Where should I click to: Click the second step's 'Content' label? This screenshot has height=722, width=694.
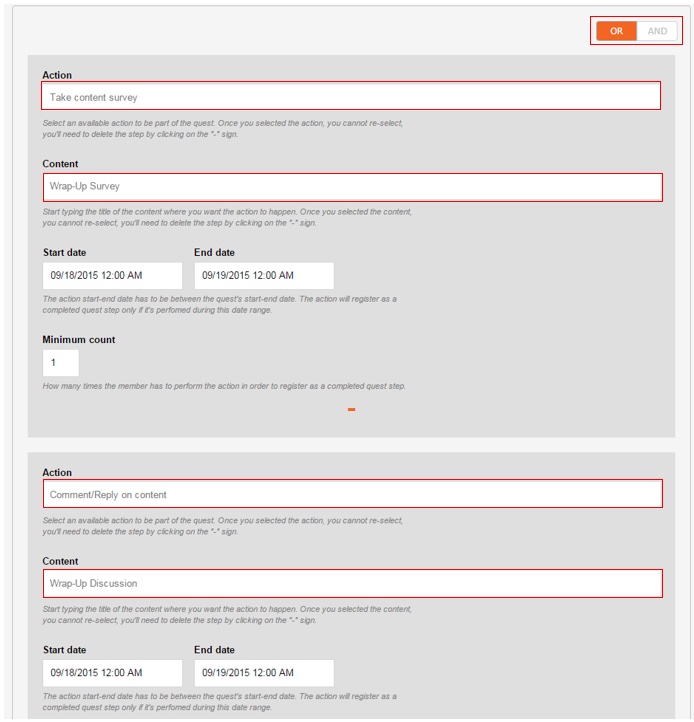click(60, 561)
